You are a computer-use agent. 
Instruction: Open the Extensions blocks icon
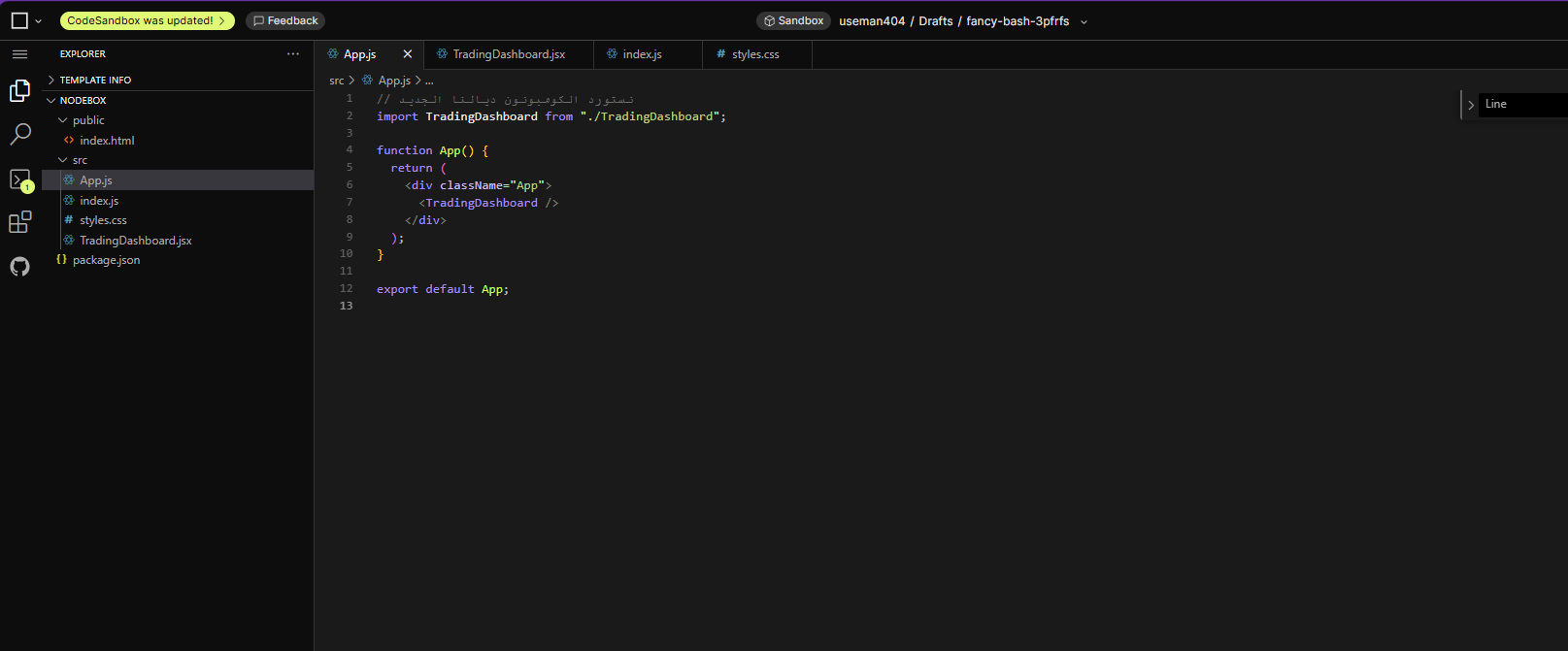point(20,222)
